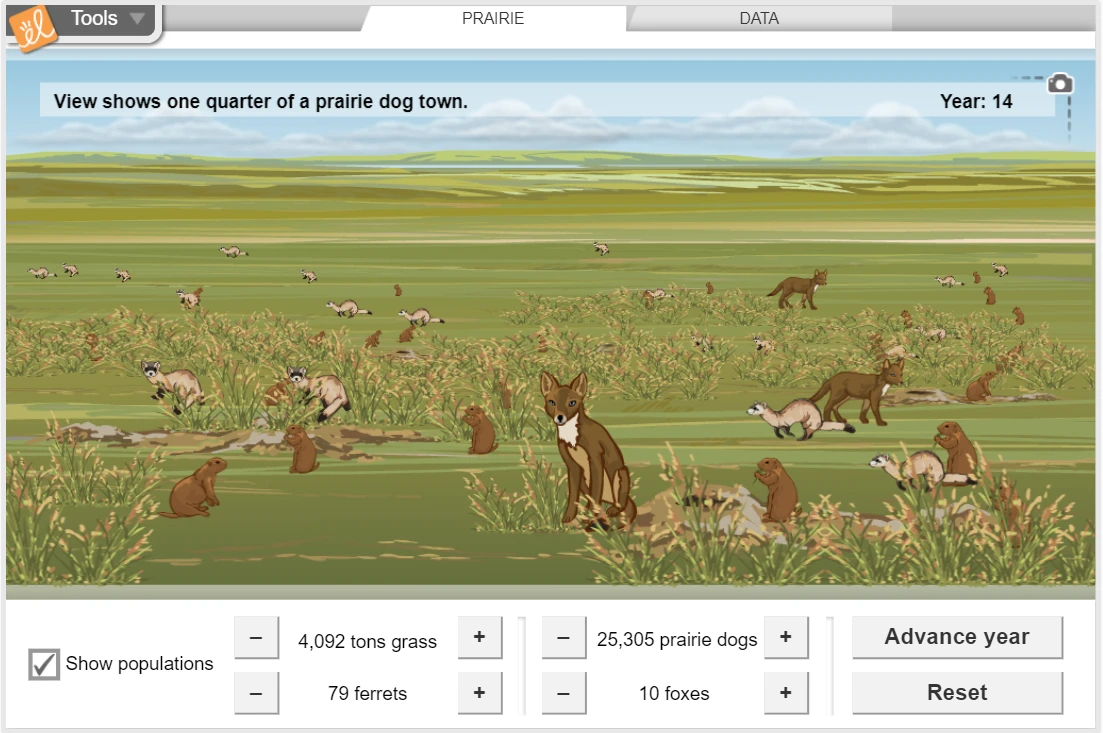Switch to the PRAIRIE tab

493,18
